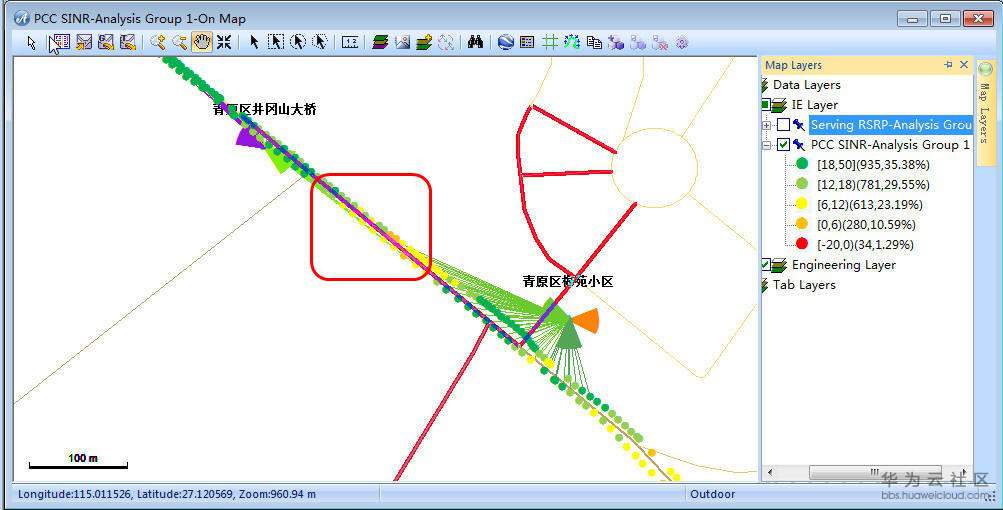The width and height of the screenshot is (1003, 510).
Task: Choose the circle selection tool
Action: pos(298,43)
